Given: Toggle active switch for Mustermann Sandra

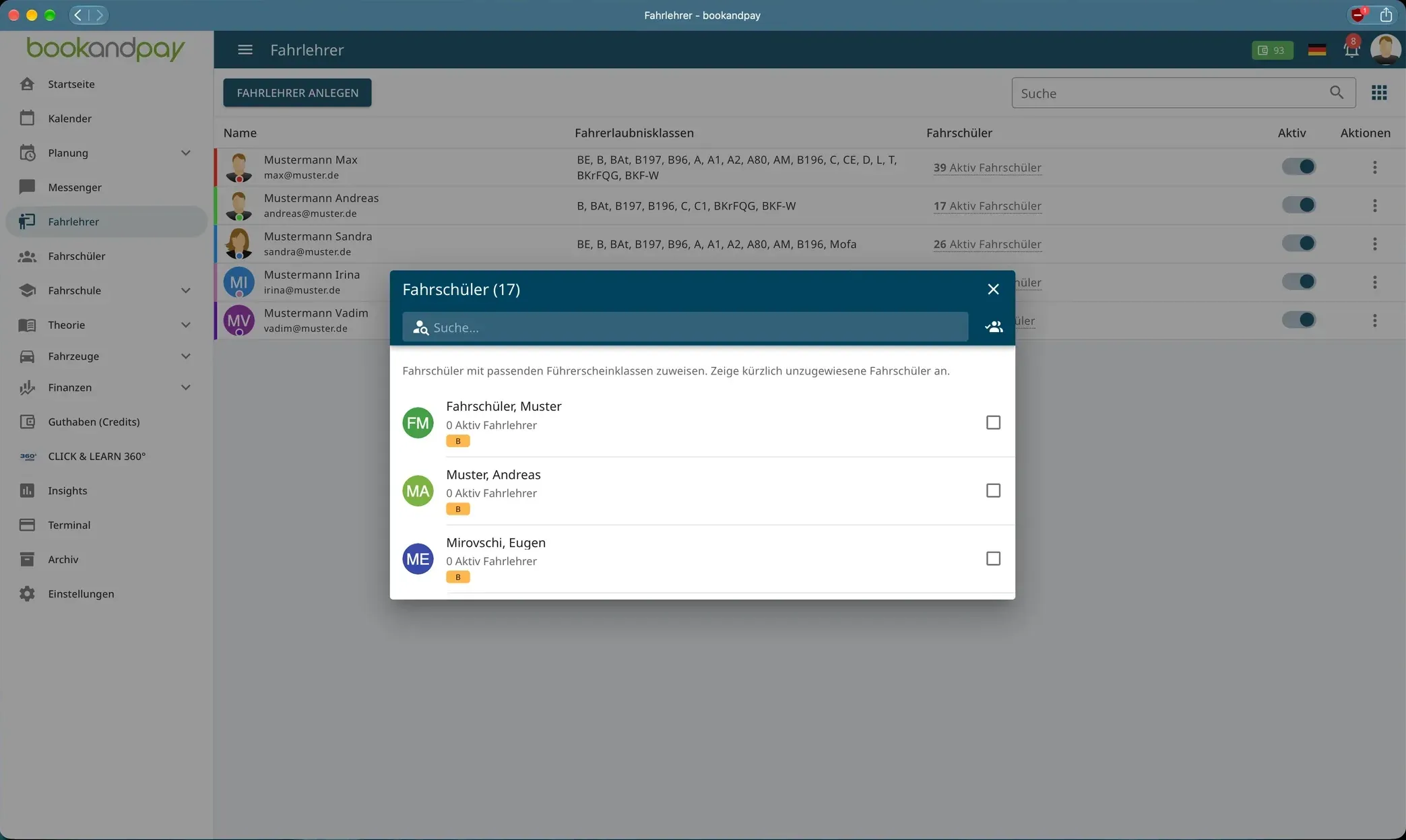Looking at the screenshot, I should click(x=1298, y=243).
